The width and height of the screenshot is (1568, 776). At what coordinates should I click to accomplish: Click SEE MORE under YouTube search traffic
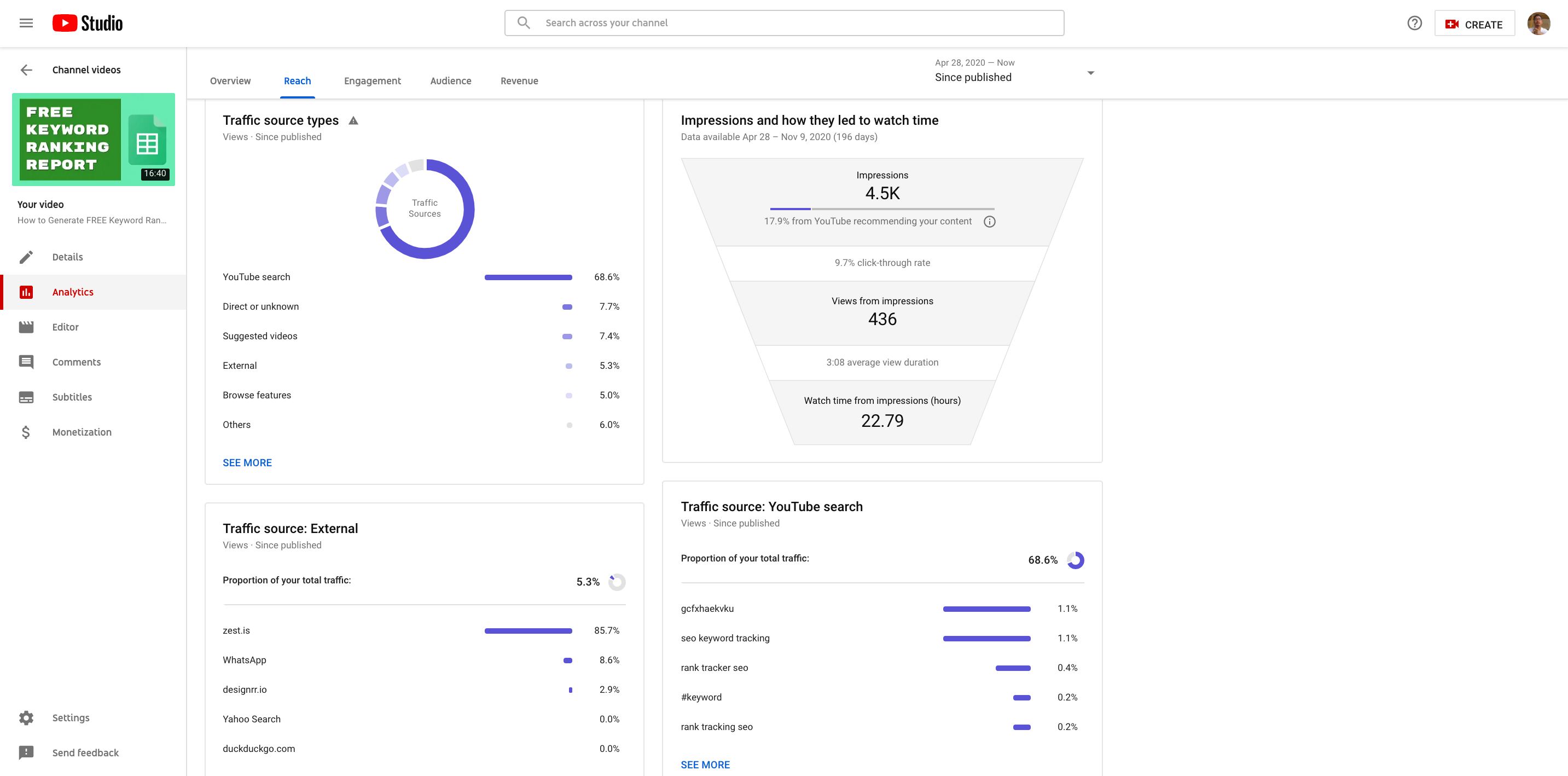click(x=705, y=765)
